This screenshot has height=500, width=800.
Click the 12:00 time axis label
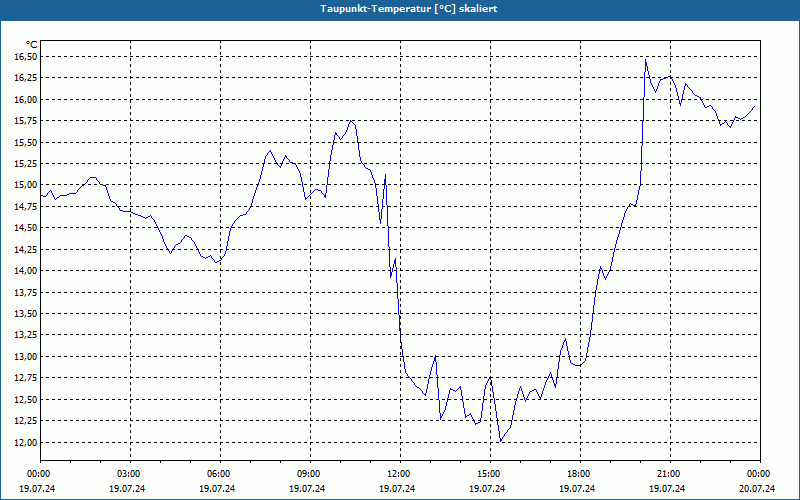(x=400, y=474)
